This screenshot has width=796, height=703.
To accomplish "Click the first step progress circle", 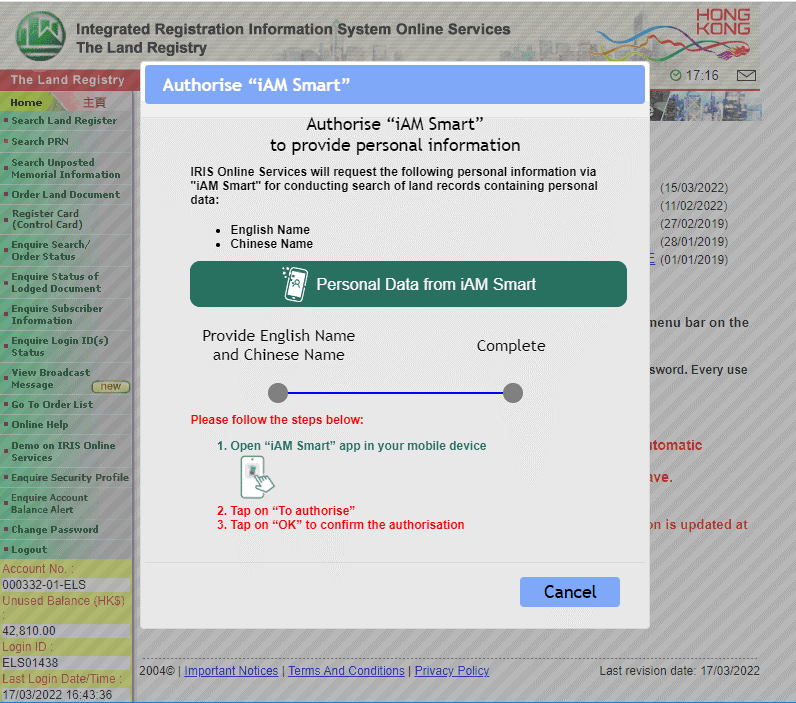I will [278, 393].
